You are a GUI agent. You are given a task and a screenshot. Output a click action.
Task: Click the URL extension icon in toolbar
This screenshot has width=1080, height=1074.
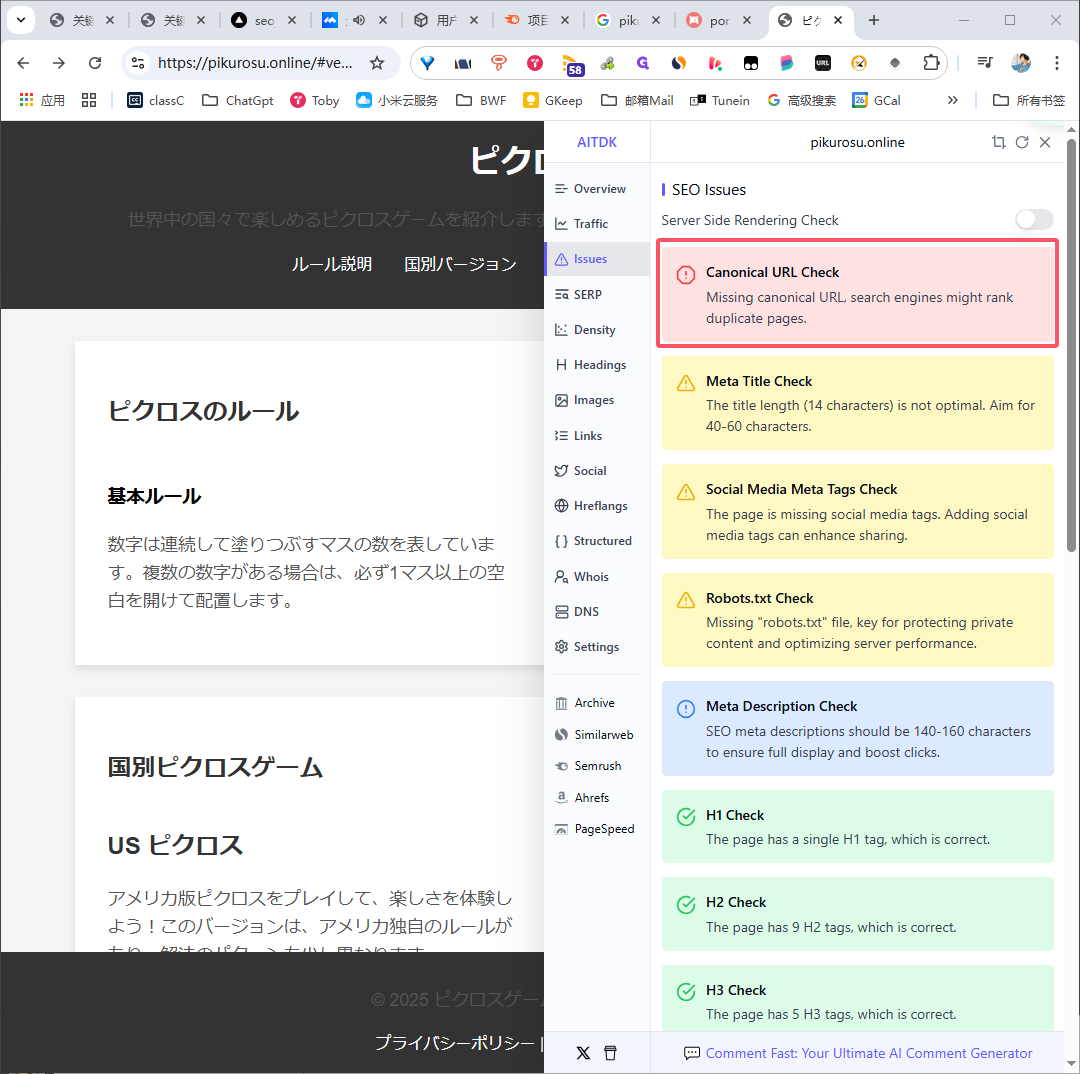click(822, 63)
